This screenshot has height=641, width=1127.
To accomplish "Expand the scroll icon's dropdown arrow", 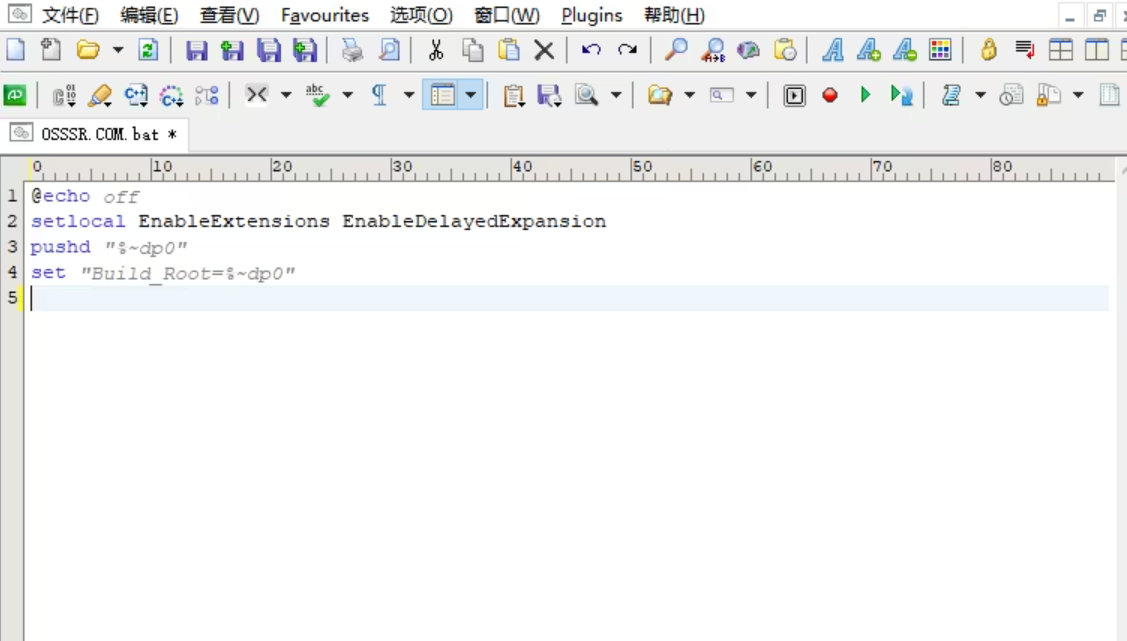I will (x=980, y=95).
